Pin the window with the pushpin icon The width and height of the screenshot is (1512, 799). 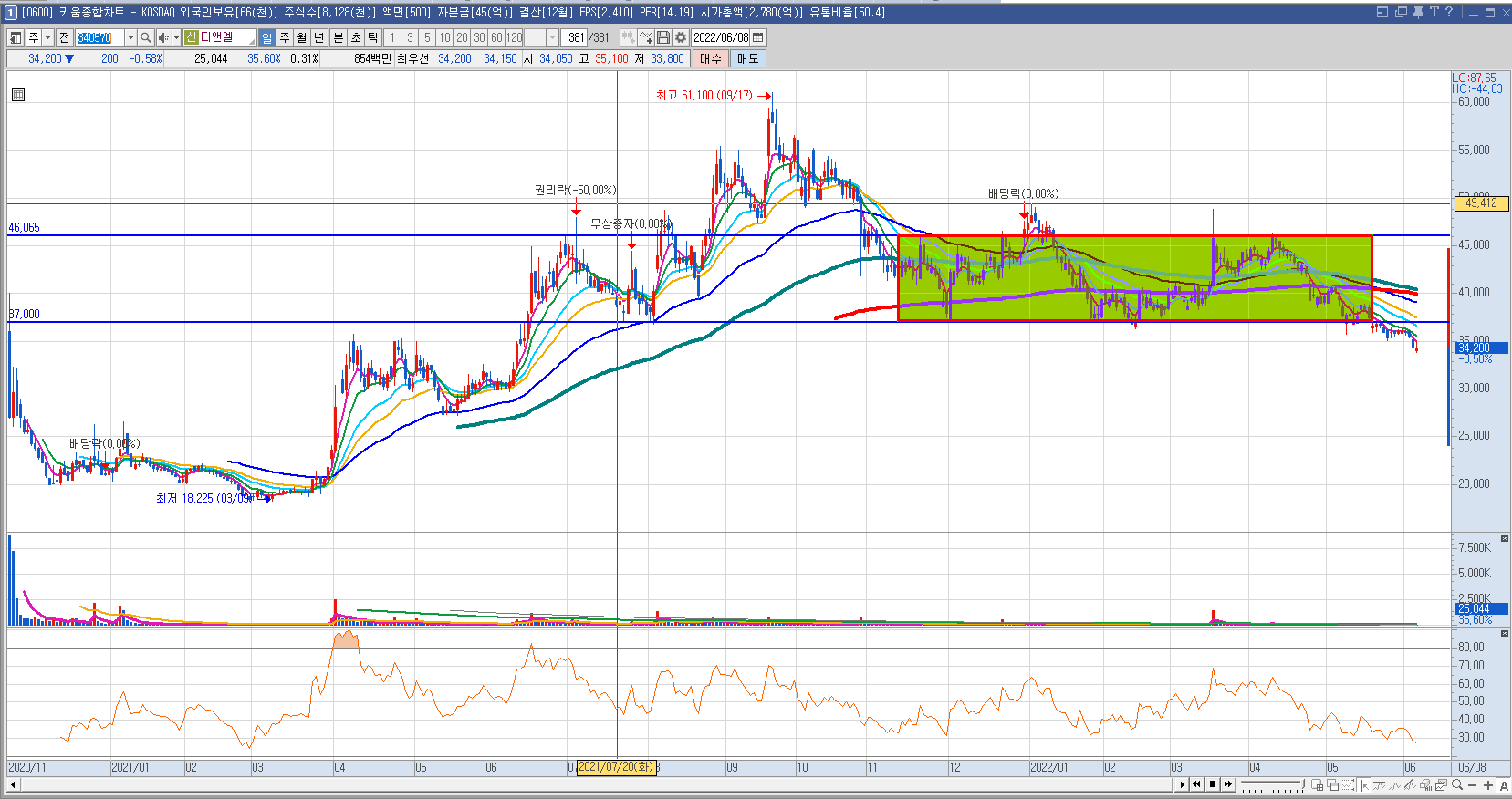(x=1418, y=12)
